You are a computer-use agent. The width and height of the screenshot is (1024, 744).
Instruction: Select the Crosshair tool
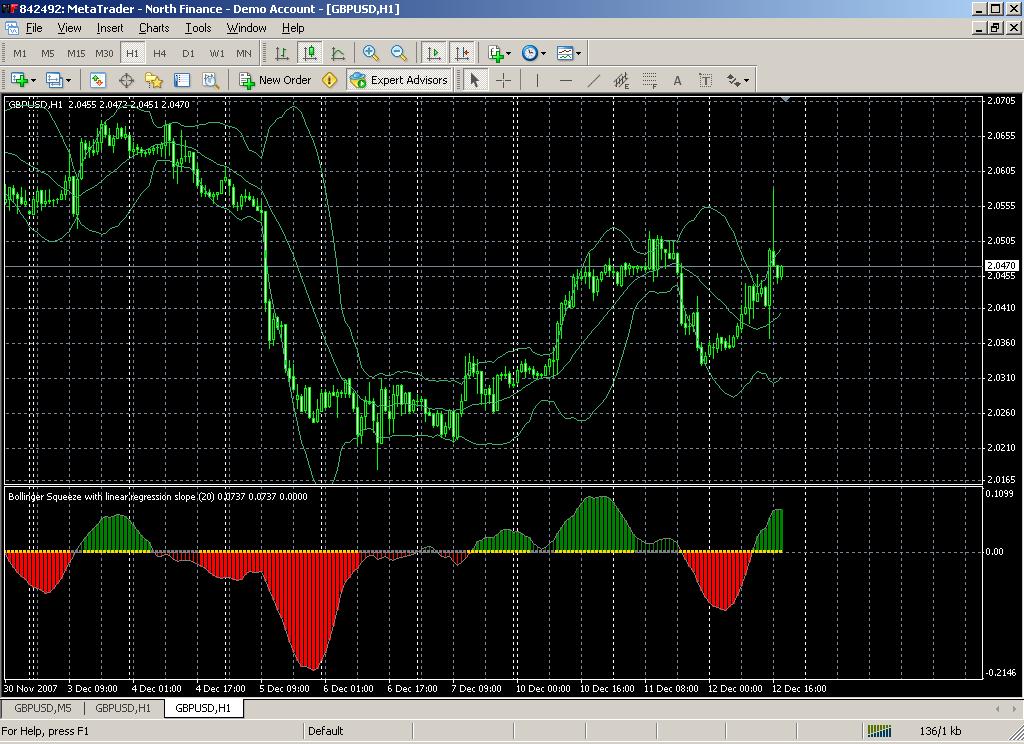click(x=504, y=80)
